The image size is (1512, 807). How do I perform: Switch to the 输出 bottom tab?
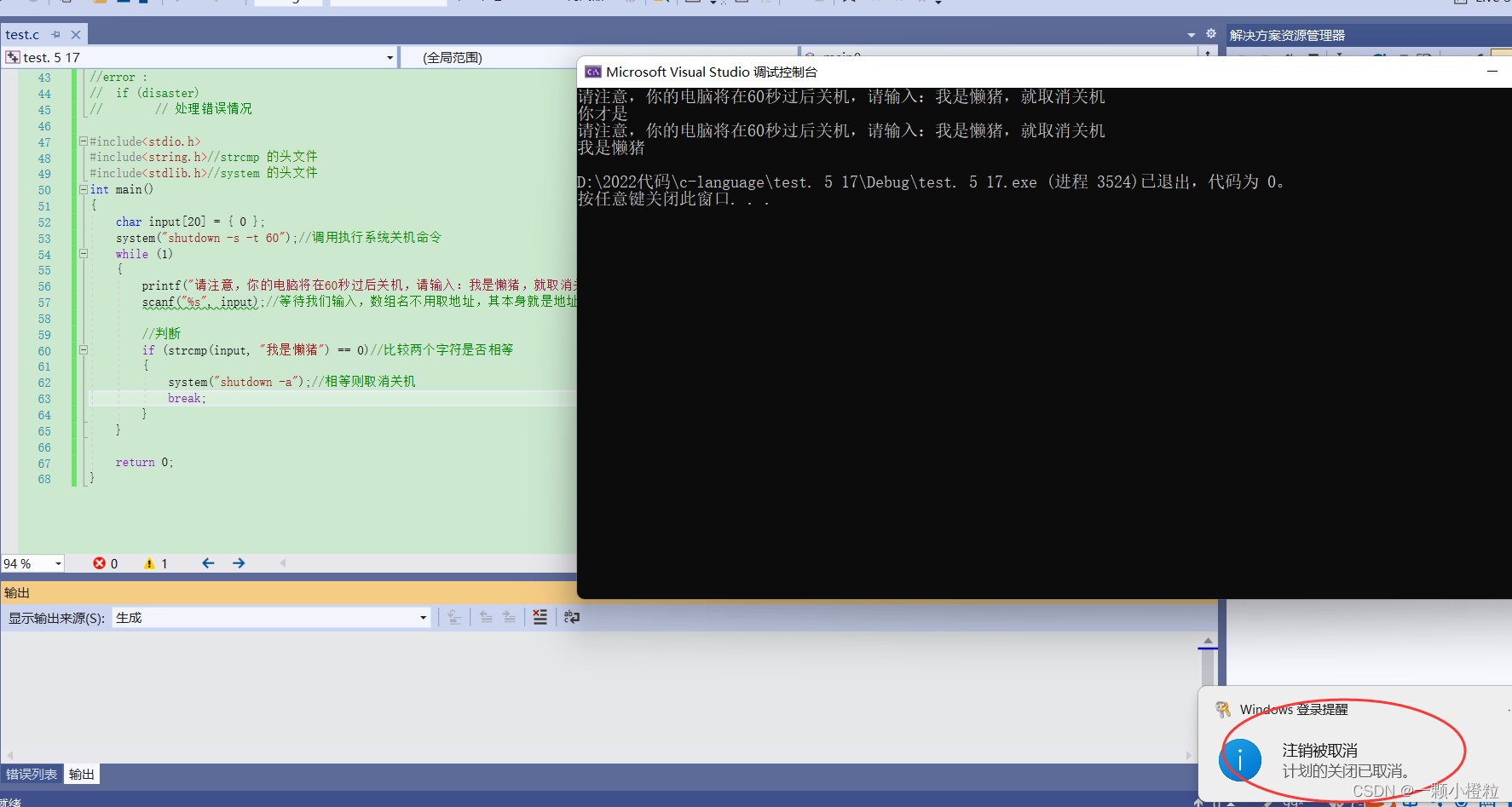pos(82,774)
